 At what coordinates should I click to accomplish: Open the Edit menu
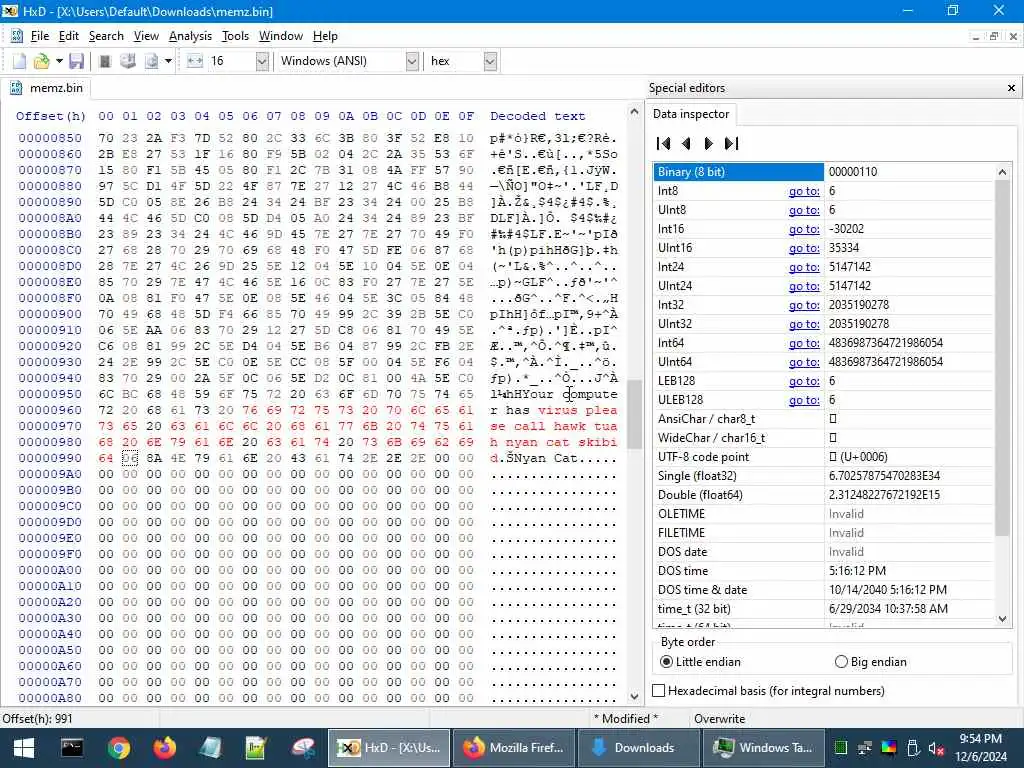coord(69,36)
